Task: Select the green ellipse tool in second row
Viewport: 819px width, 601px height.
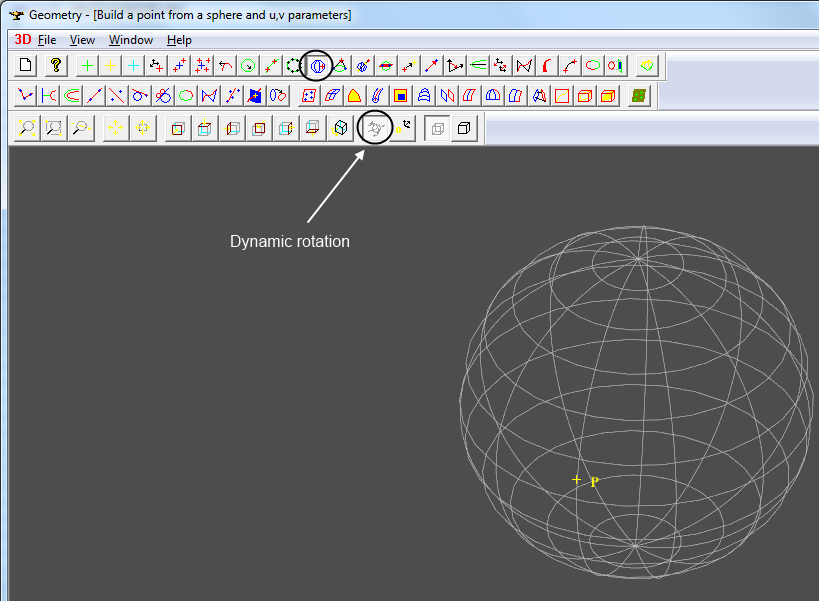Action: [x=186, y=96]
